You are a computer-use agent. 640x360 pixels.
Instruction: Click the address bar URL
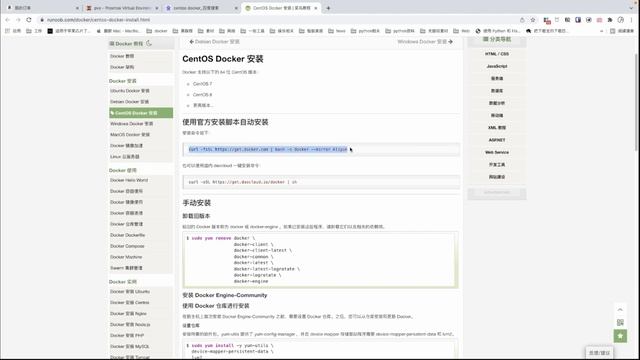point(98,20)
